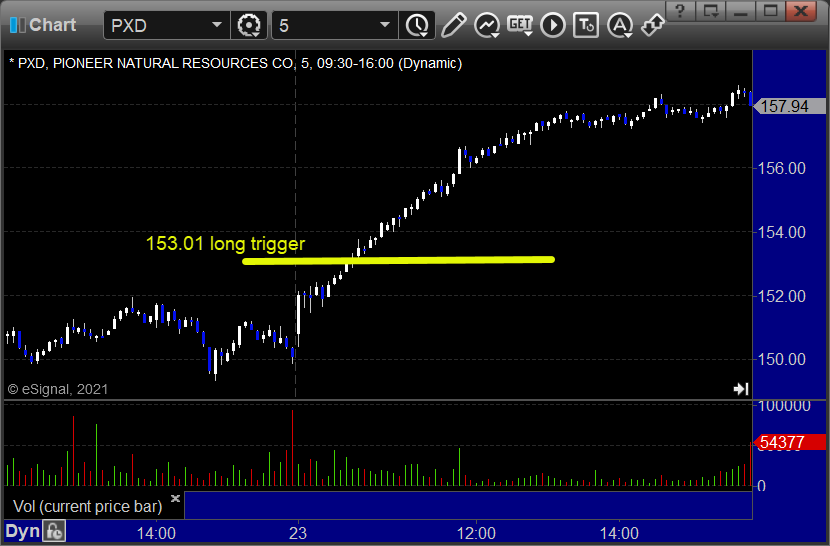Click the Chart window title icon

pyautogui.click(x=17, y=25)
